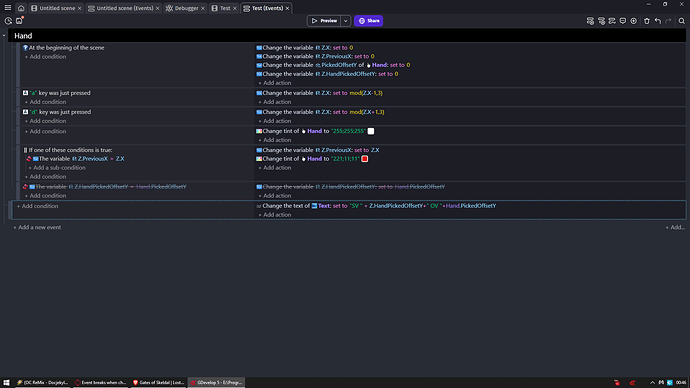The height and width of the screenshot is (388, 690).
Task: Click Add a sub-event toolbar icon
Action: [x=601, y=21]
